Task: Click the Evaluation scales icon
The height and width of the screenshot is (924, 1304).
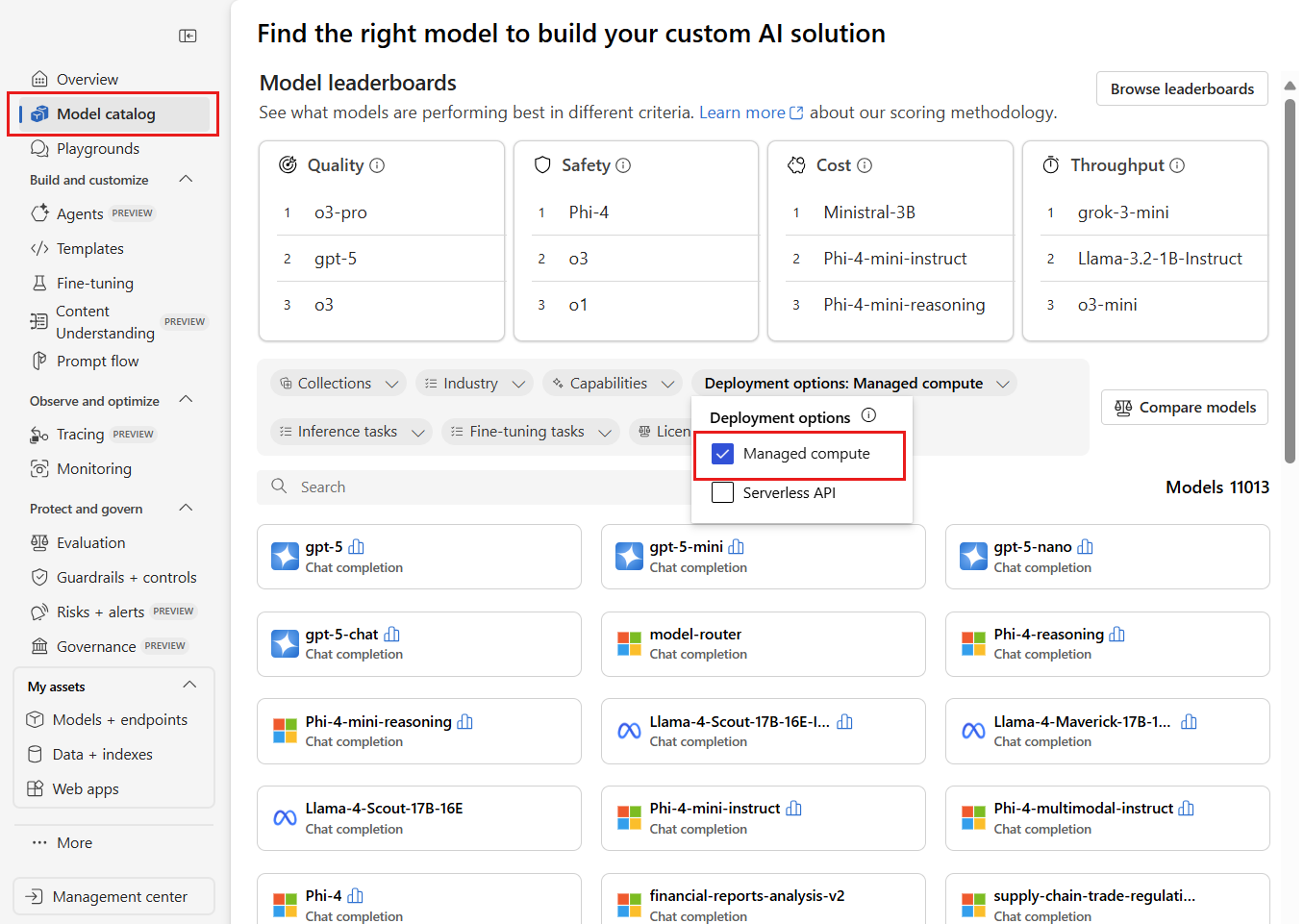Action: pos(39,542)
